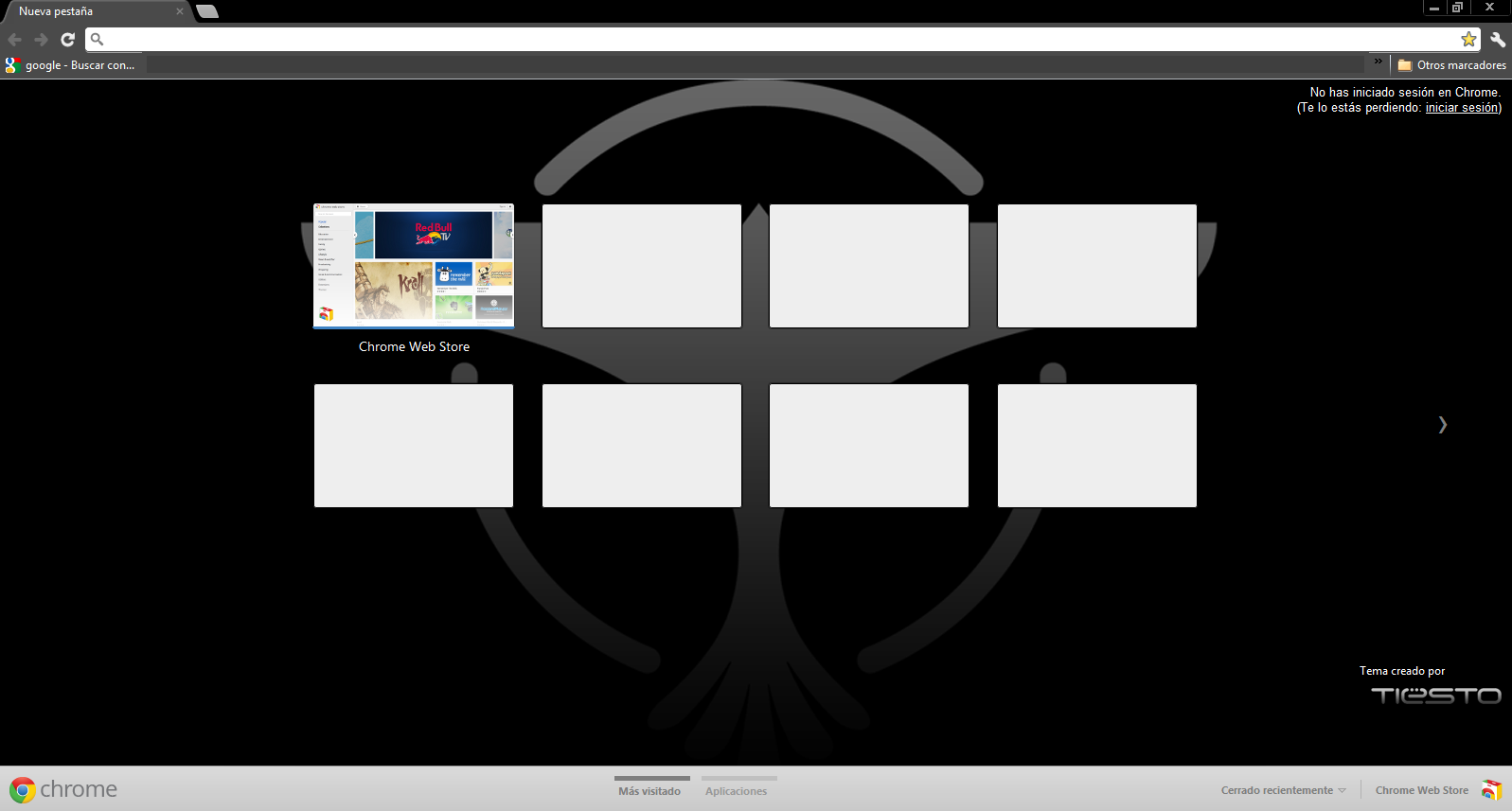Click the Tiësto theme logo

pyautogui.click(x=1435, y=696)
